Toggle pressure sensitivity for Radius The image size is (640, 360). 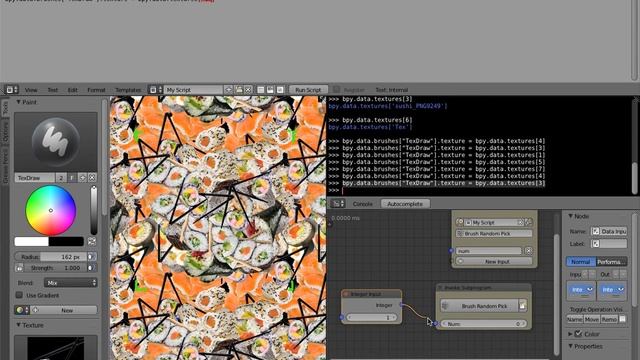[92, 257]
